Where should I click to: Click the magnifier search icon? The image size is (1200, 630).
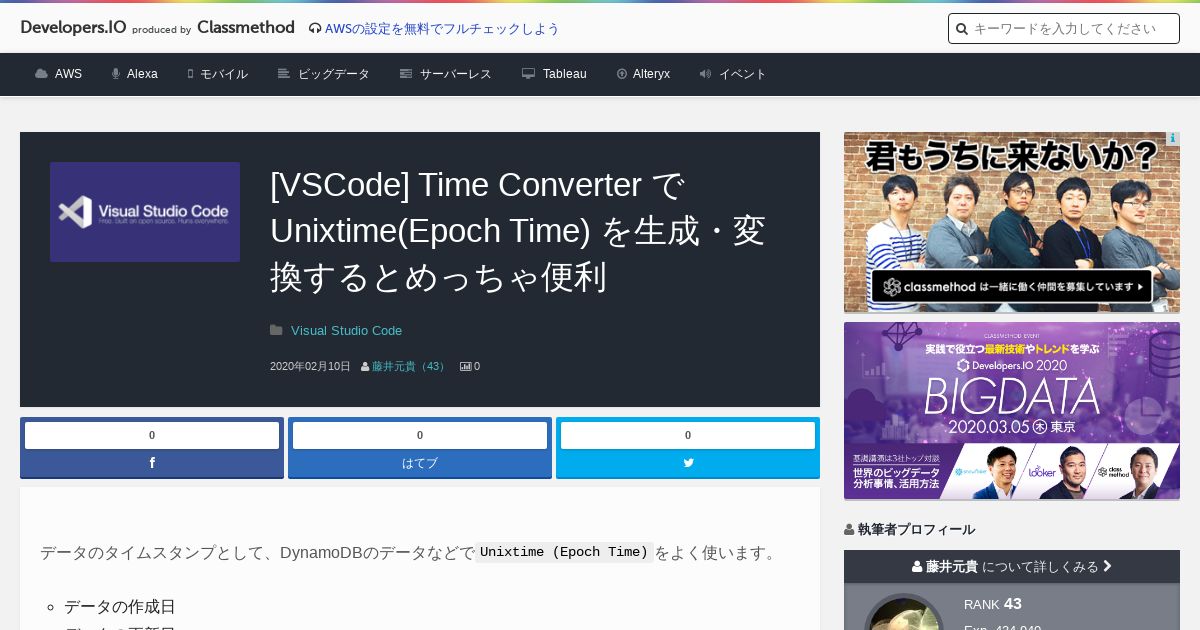tap(962, 29)
